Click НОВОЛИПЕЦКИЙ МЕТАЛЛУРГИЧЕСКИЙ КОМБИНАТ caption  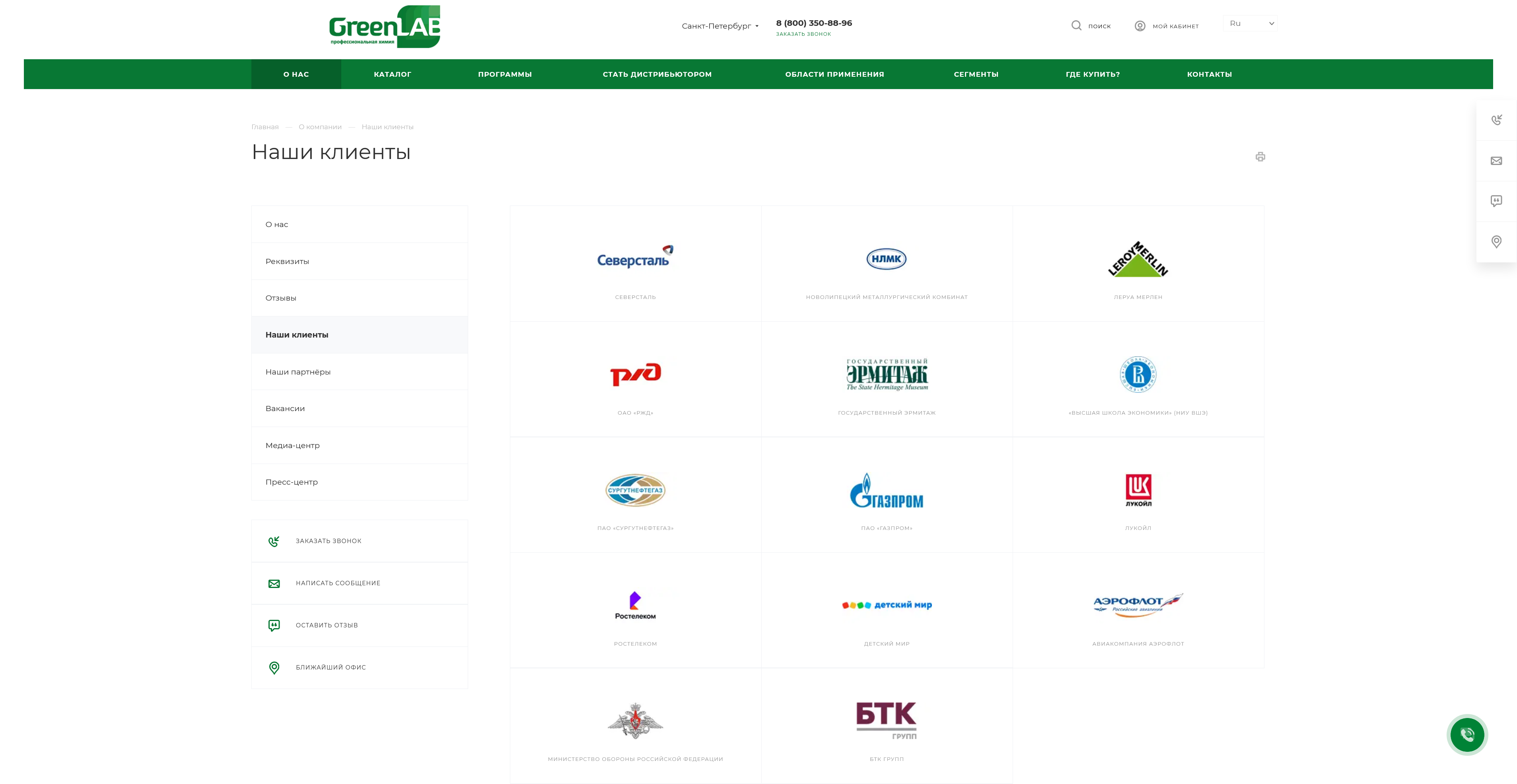click(x=886, y=297)
